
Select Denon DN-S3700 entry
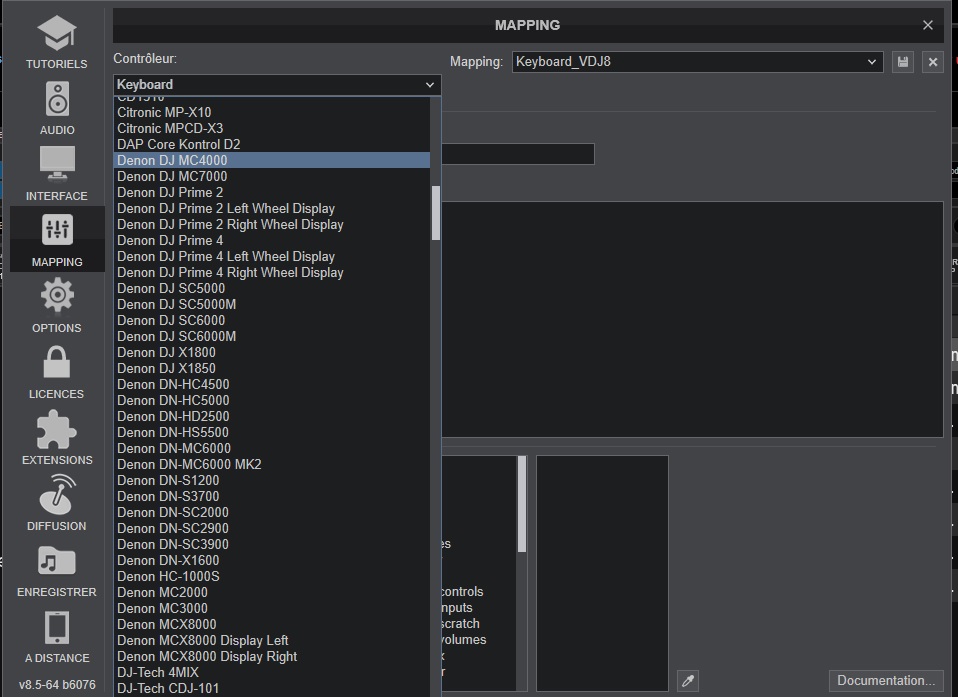[272, 497]
